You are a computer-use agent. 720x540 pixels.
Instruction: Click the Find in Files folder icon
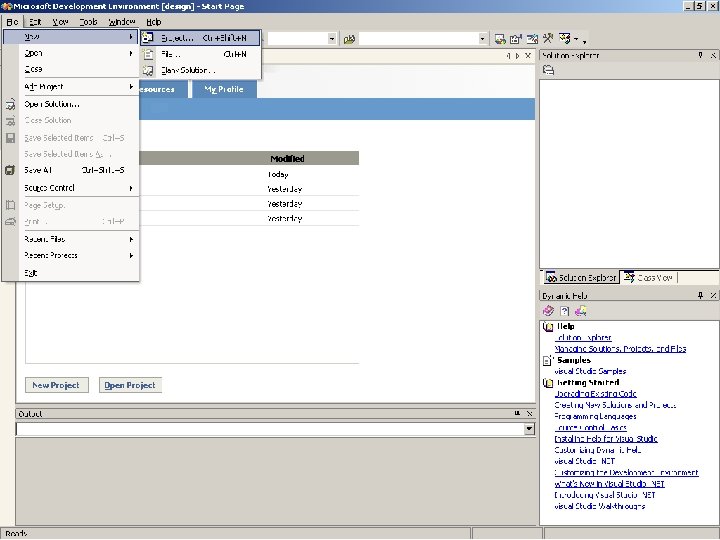click(349, 39)
